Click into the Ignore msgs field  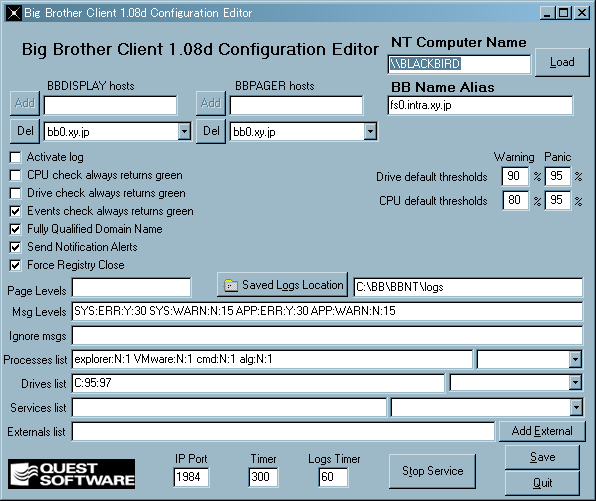tap(327, 336)
